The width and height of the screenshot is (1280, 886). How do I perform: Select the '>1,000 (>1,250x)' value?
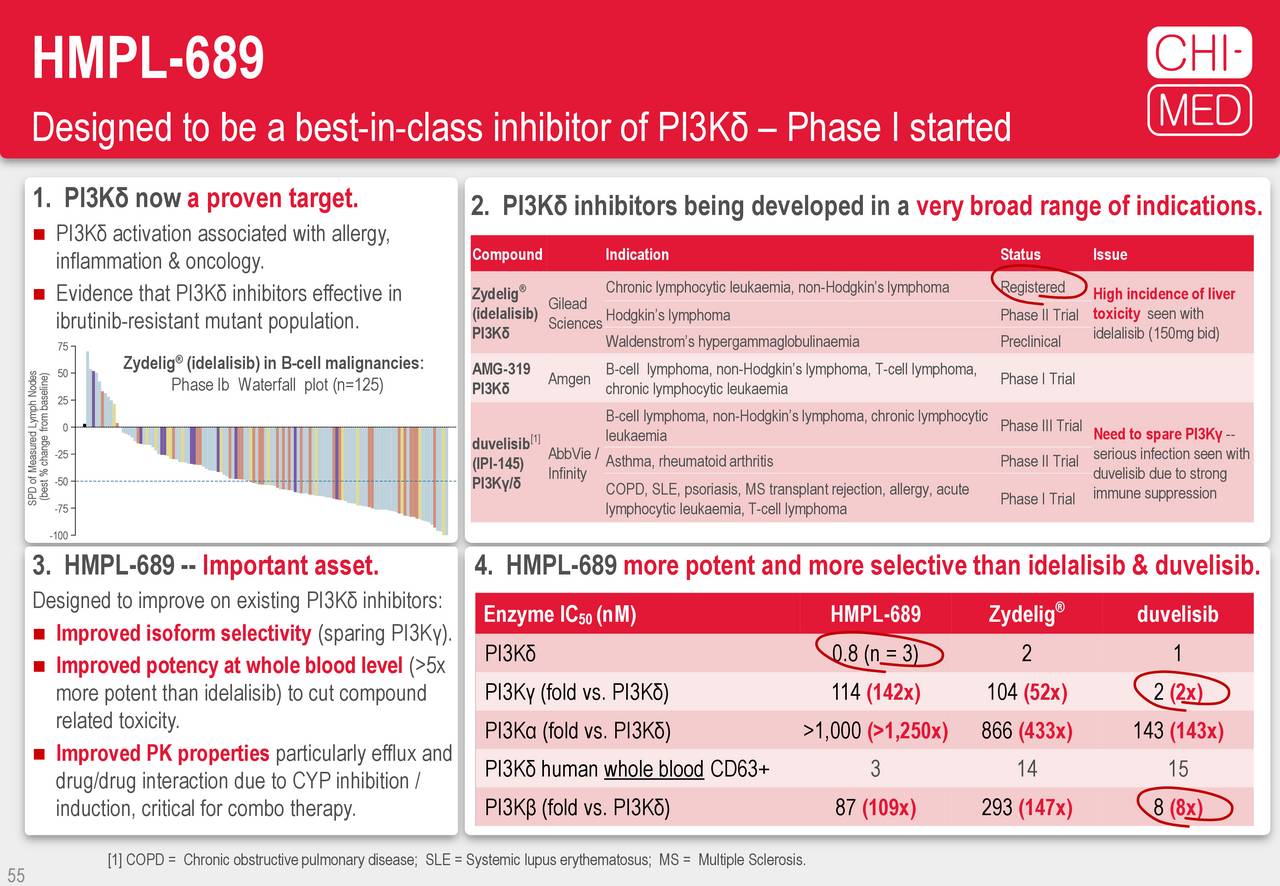click(875, 731)
